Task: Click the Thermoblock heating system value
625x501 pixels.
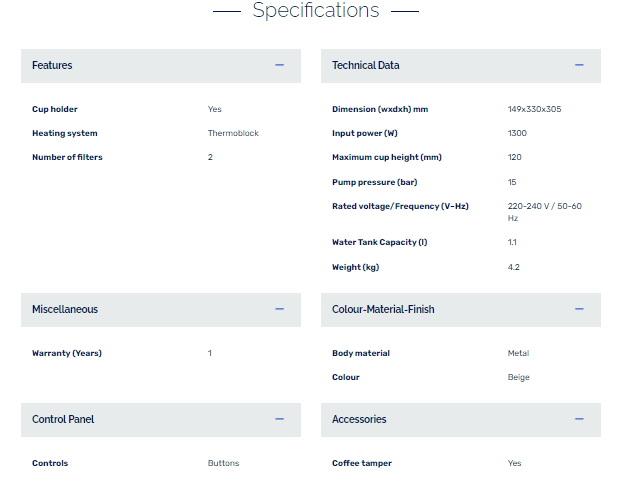Action: coord(233,133)
